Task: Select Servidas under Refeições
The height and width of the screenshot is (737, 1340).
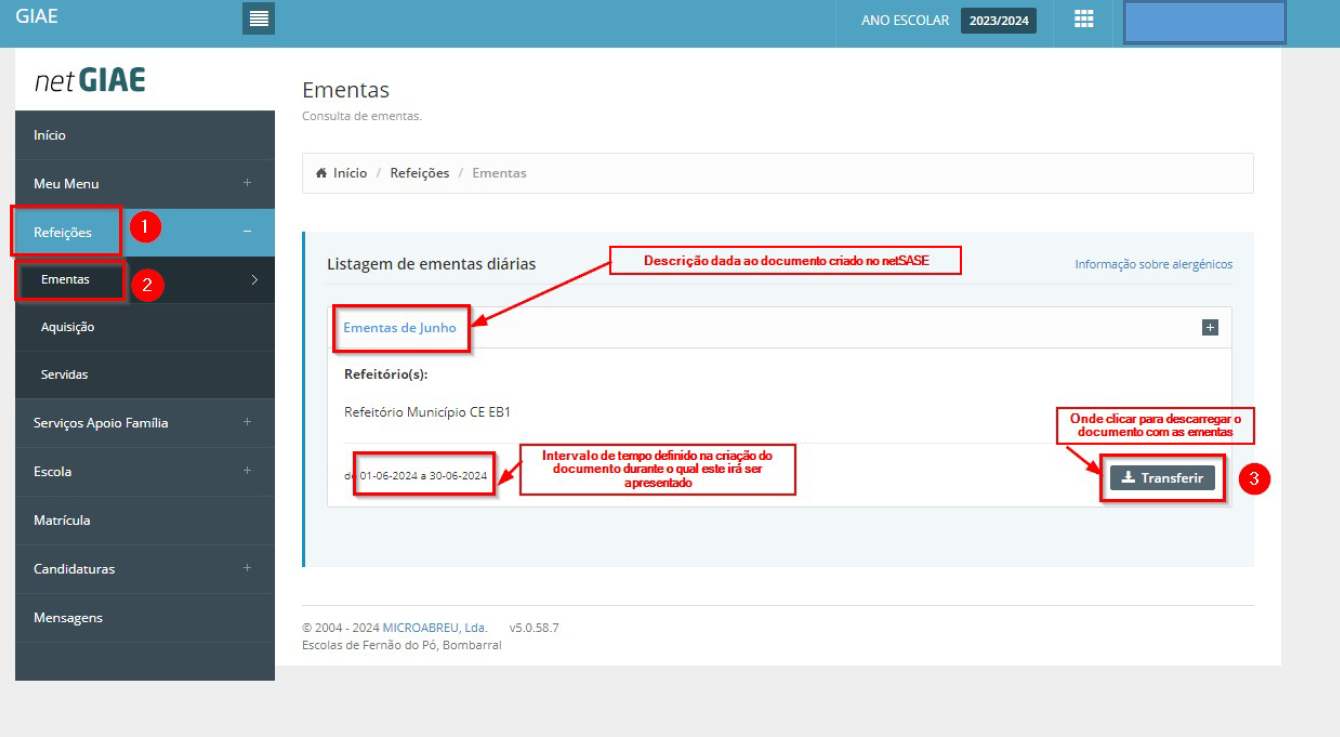Action: [x=65, y=374]
